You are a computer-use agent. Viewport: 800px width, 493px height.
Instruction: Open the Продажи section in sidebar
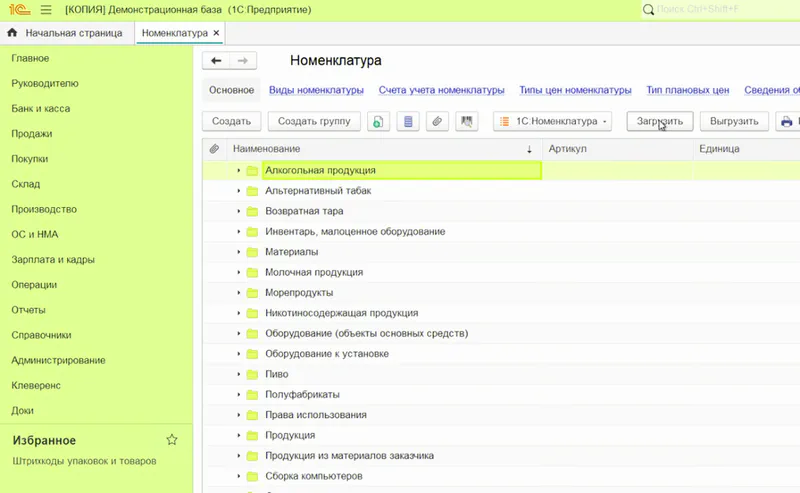pos(32,133)
